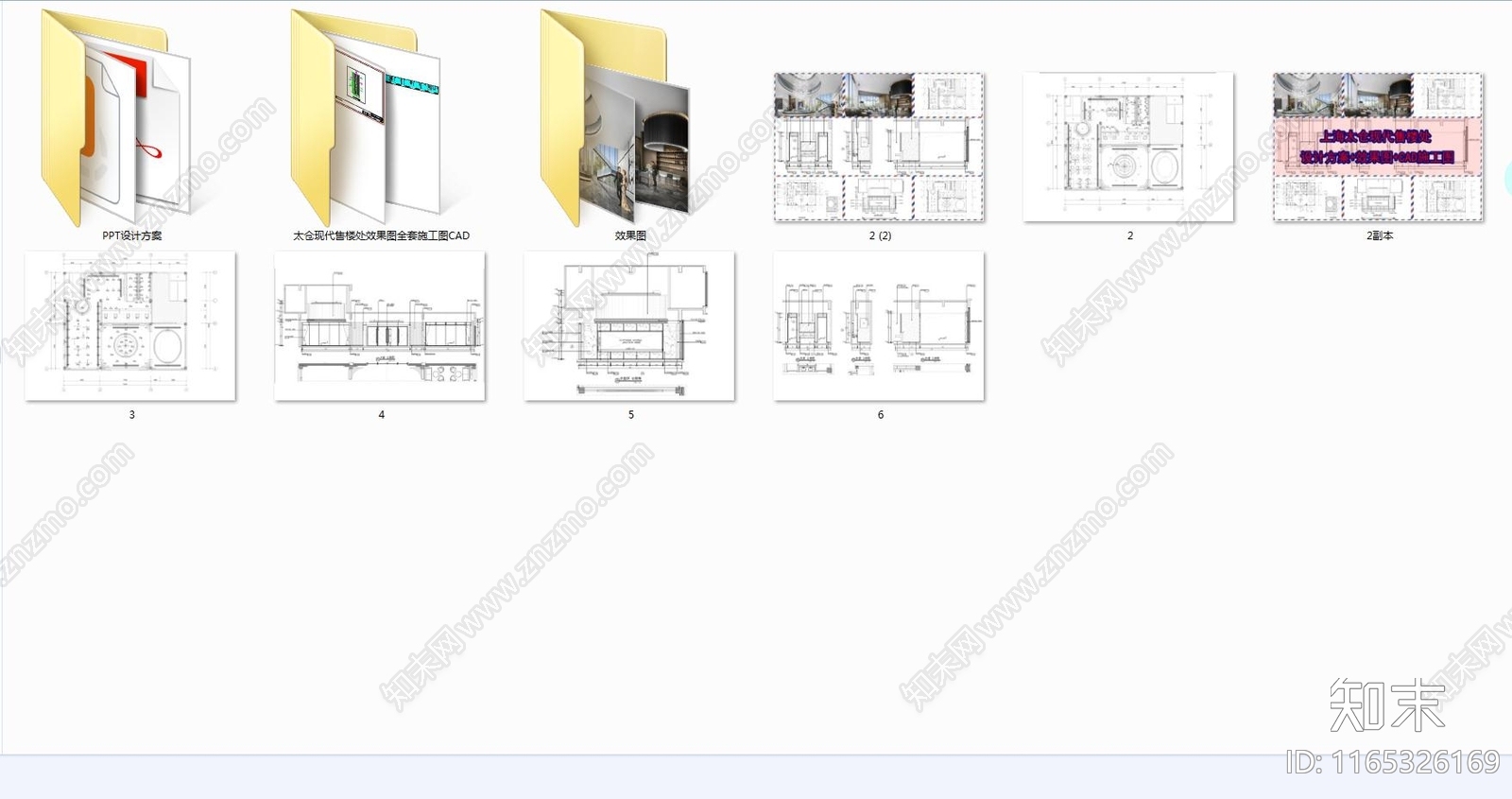Select the detail drawings thumbnail named 6
The image size is (1512, 799).
[x=880, y=325]
